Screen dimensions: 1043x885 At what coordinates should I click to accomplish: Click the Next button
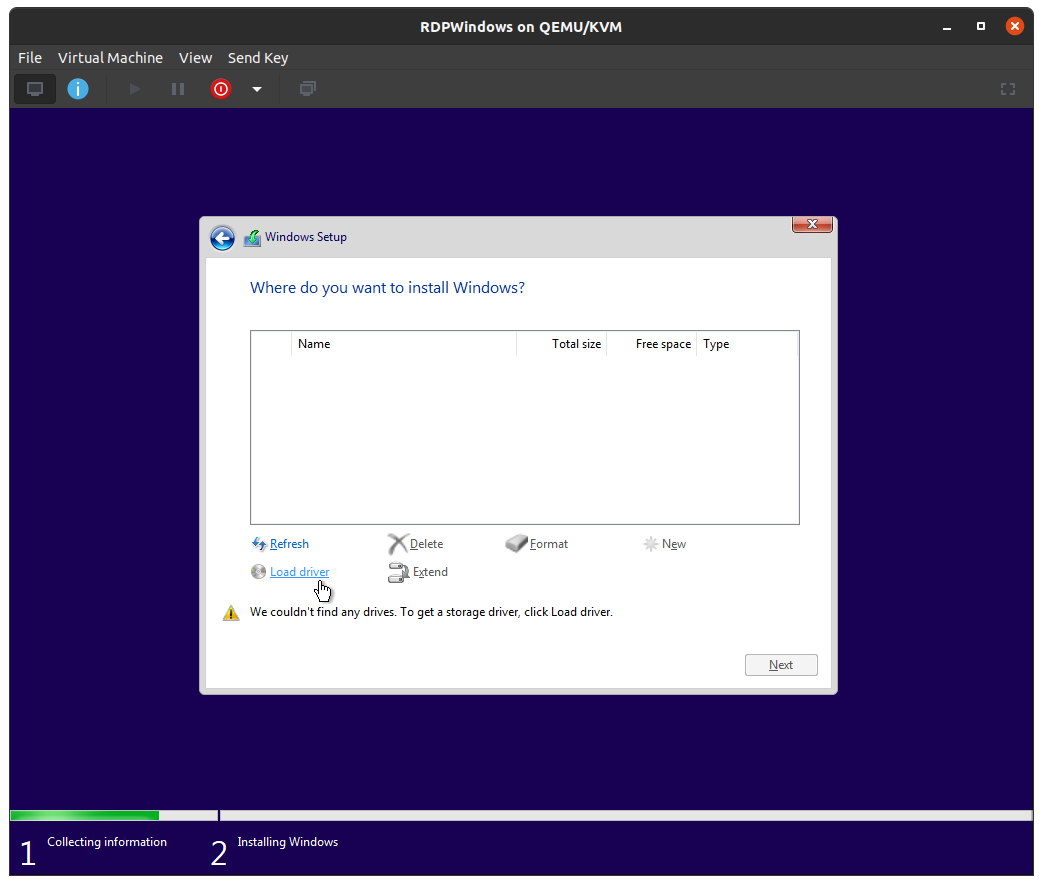point(781,665)
